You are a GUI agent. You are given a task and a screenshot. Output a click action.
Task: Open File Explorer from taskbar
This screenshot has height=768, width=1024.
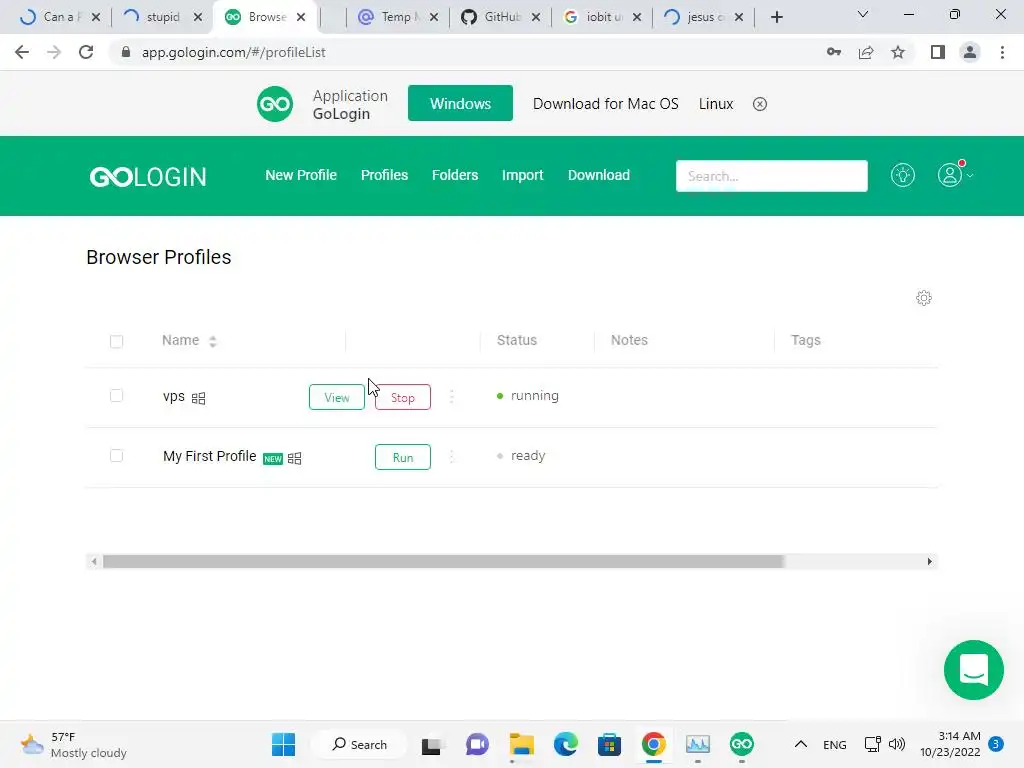pyautogui.click(x=522, y=744)
